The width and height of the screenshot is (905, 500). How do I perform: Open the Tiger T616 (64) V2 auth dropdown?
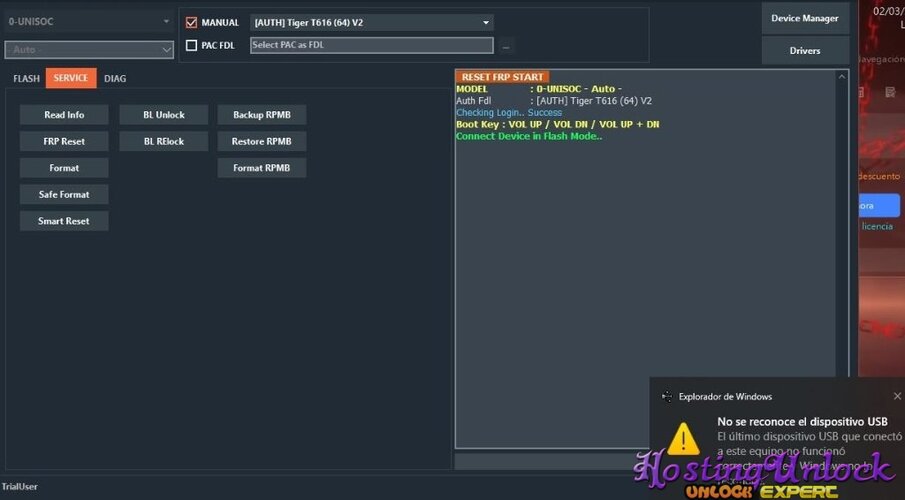[x=372, y=23]
